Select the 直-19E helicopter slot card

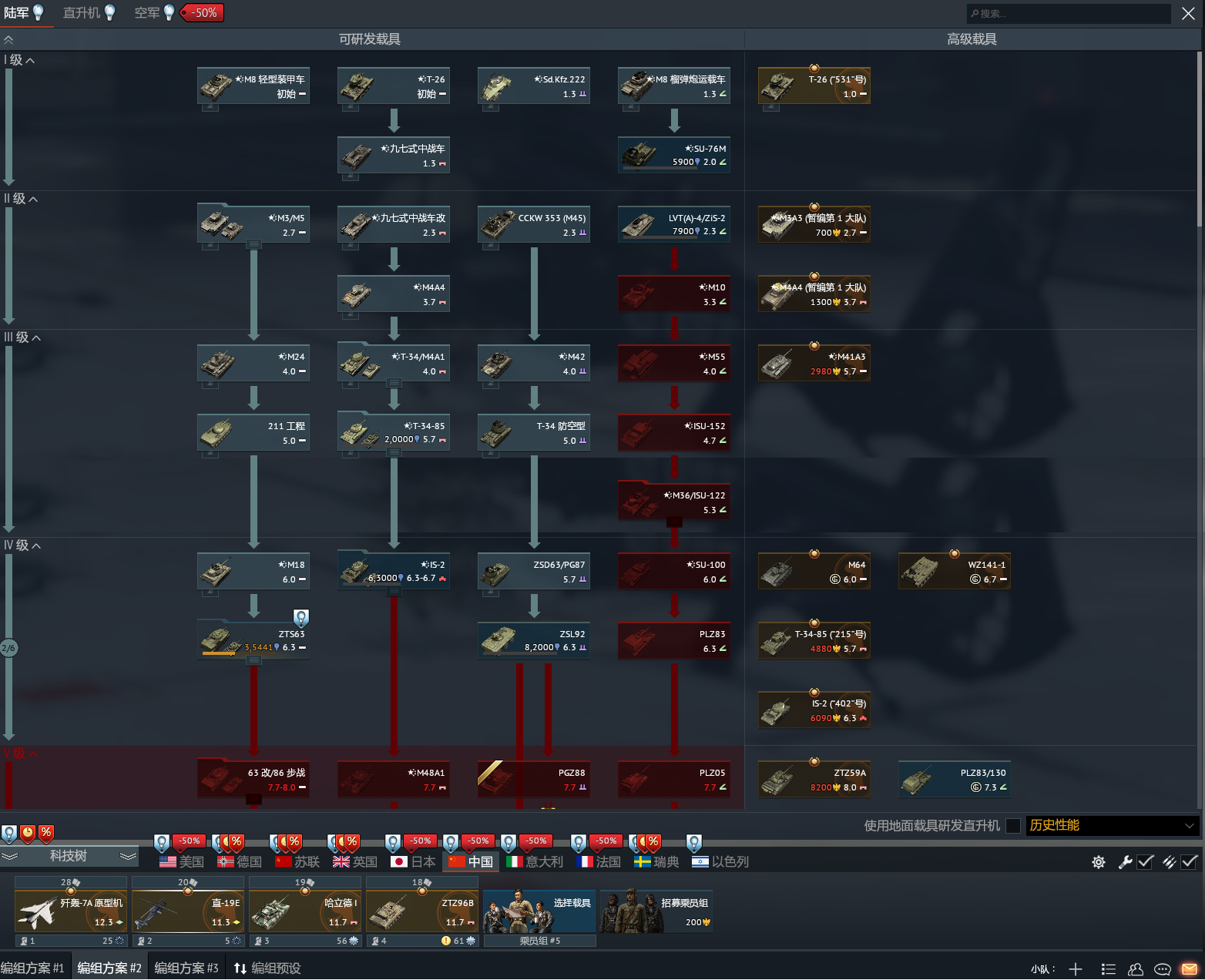pos(188,911)
